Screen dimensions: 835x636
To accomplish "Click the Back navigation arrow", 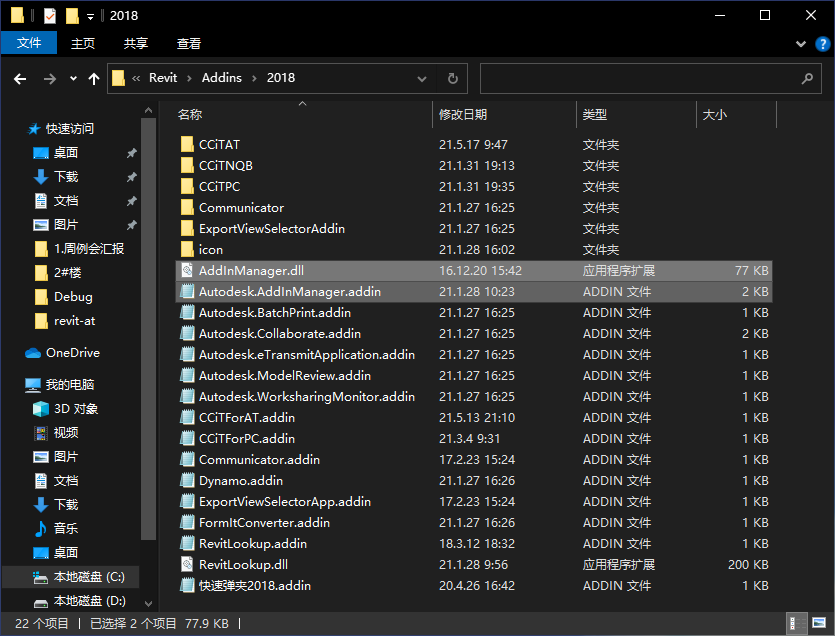I will click(20, 79).
